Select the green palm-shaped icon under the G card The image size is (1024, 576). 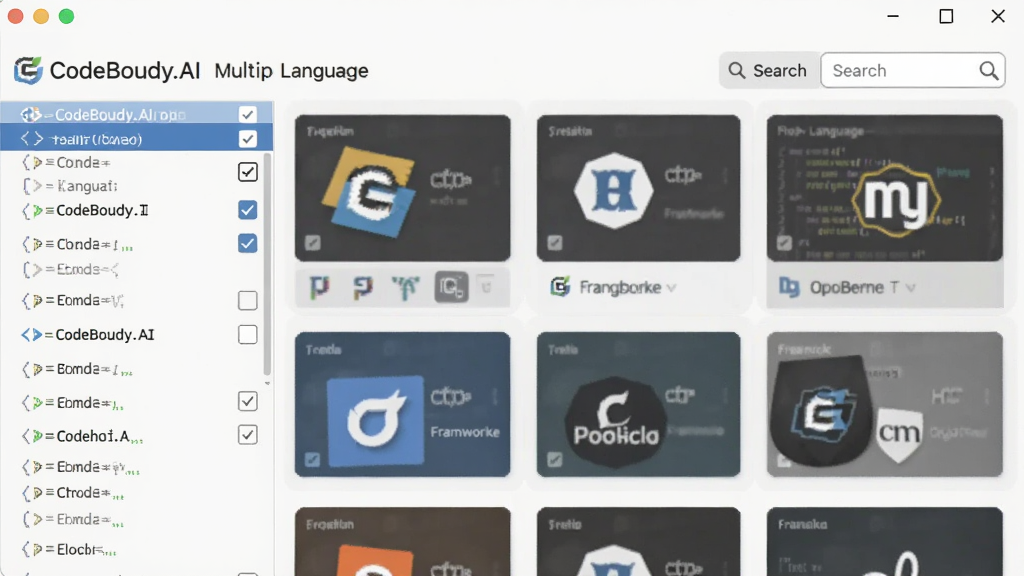tap(406, 287)
